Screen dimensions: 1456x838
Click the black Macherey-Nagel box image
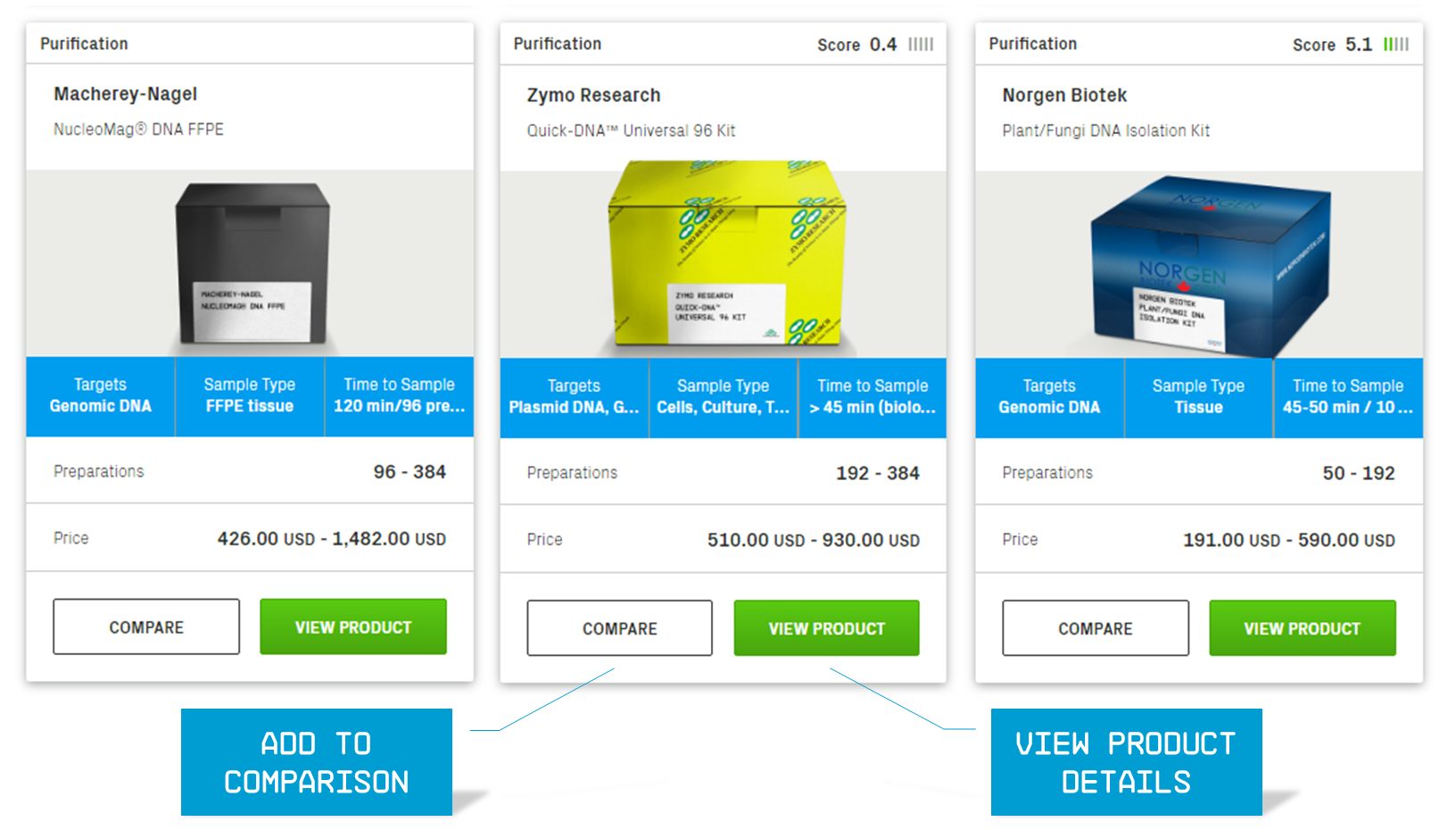point(252,262)
